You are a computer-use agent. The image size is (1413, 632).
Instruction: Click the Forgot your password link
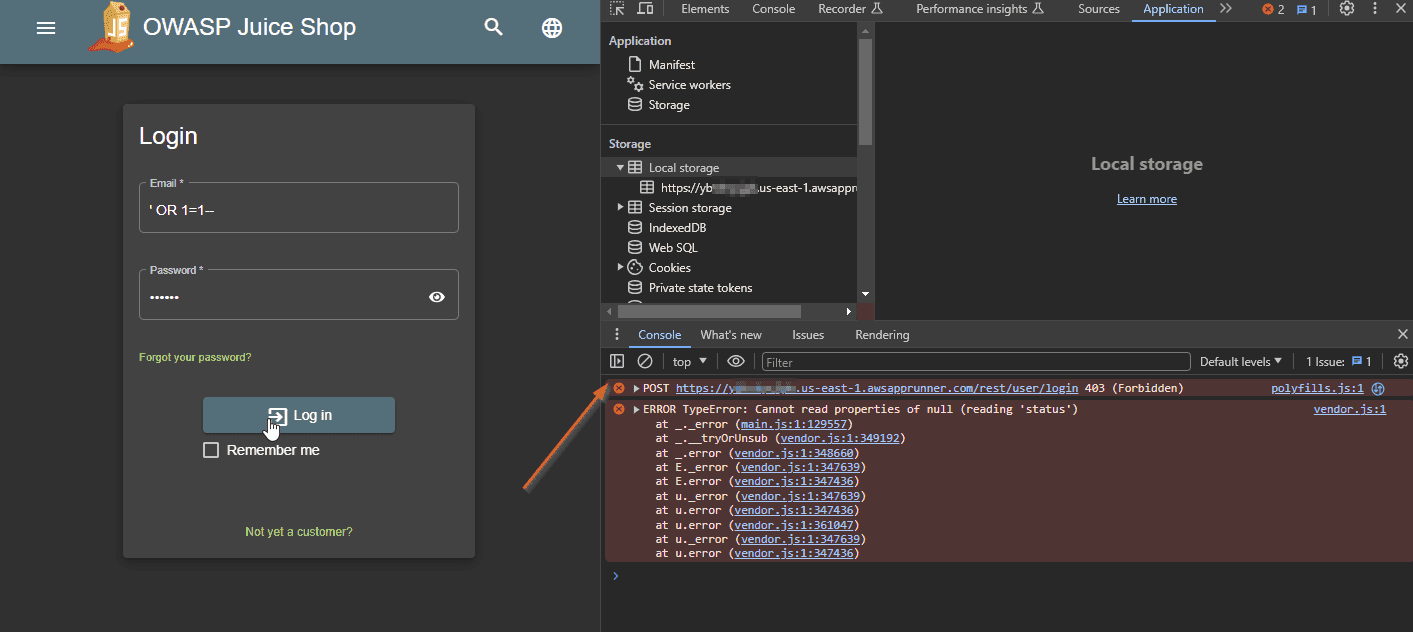click(195, 357)
